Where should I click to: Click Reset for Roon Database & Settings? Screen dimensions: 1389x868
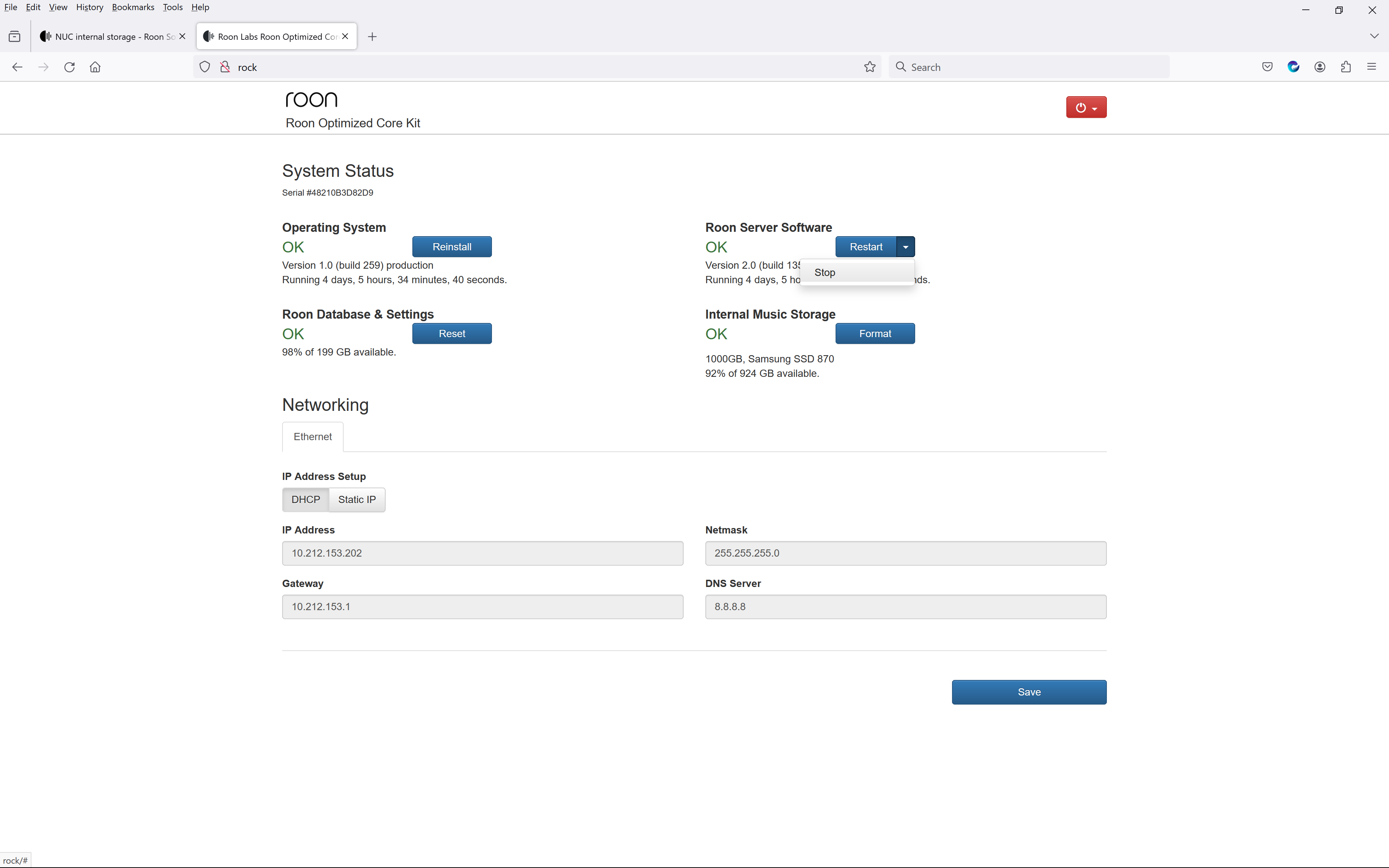pyautogui.click(x=452, y=333)
